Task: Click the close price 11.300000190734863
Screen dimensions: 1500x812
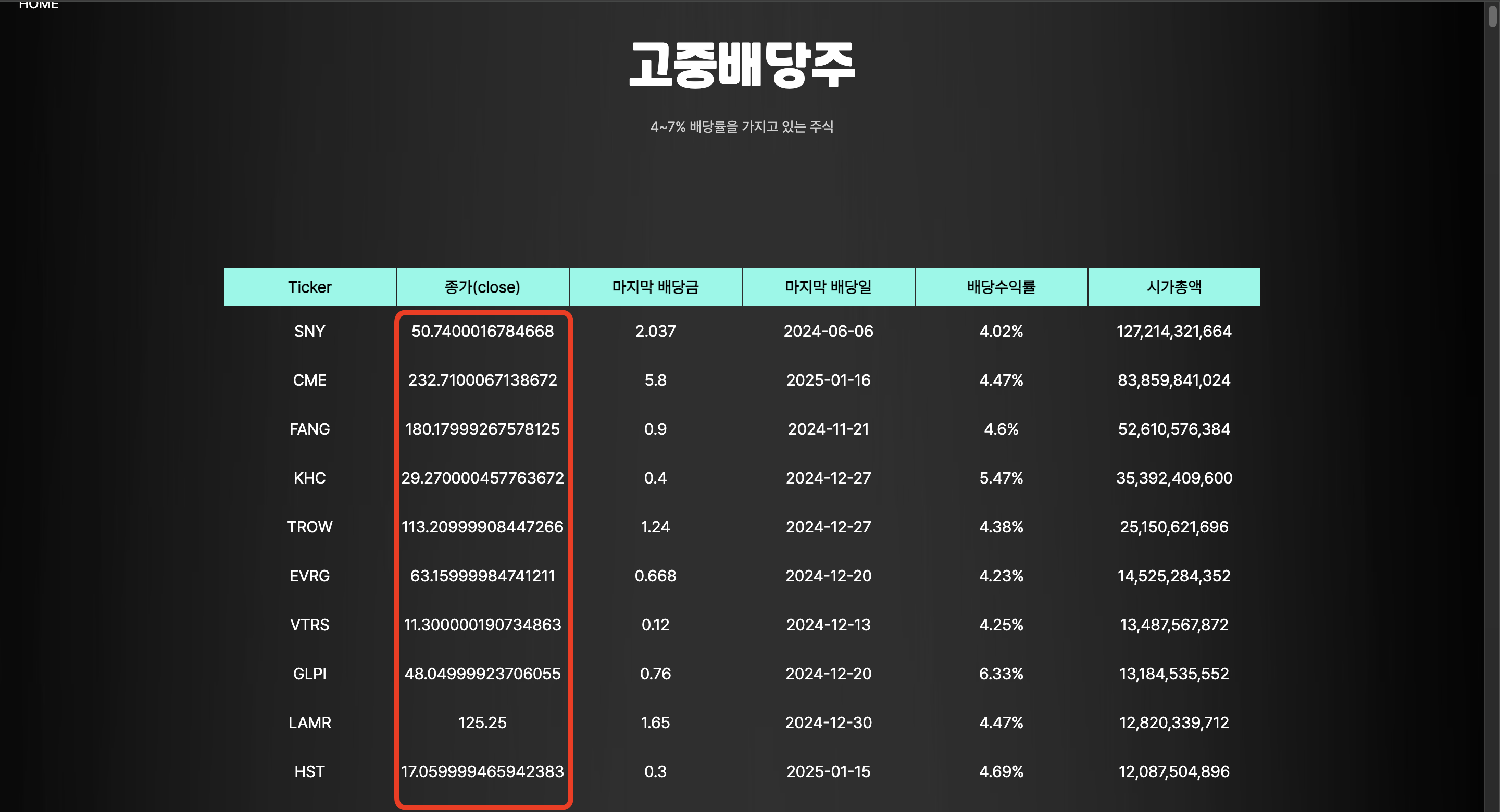Action: coord(483,625)
